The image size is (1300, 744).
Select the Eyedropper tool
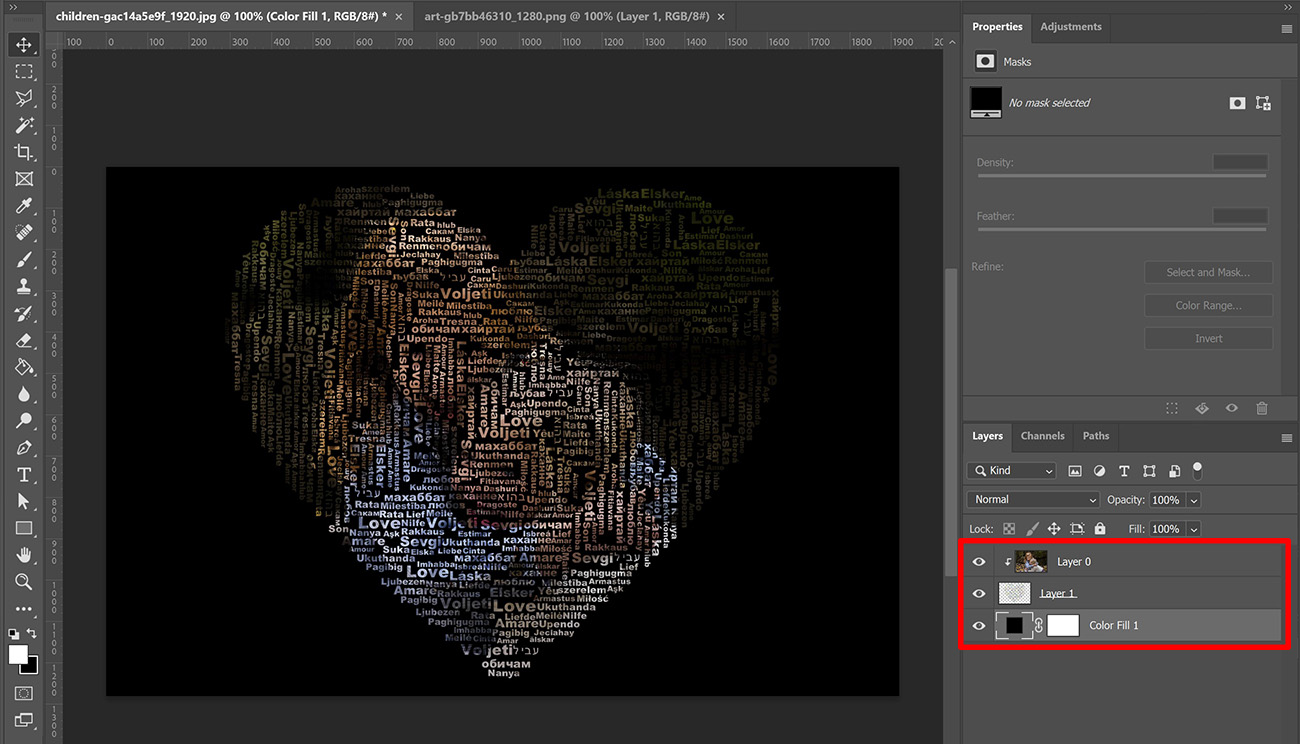(x=24, y=206)
